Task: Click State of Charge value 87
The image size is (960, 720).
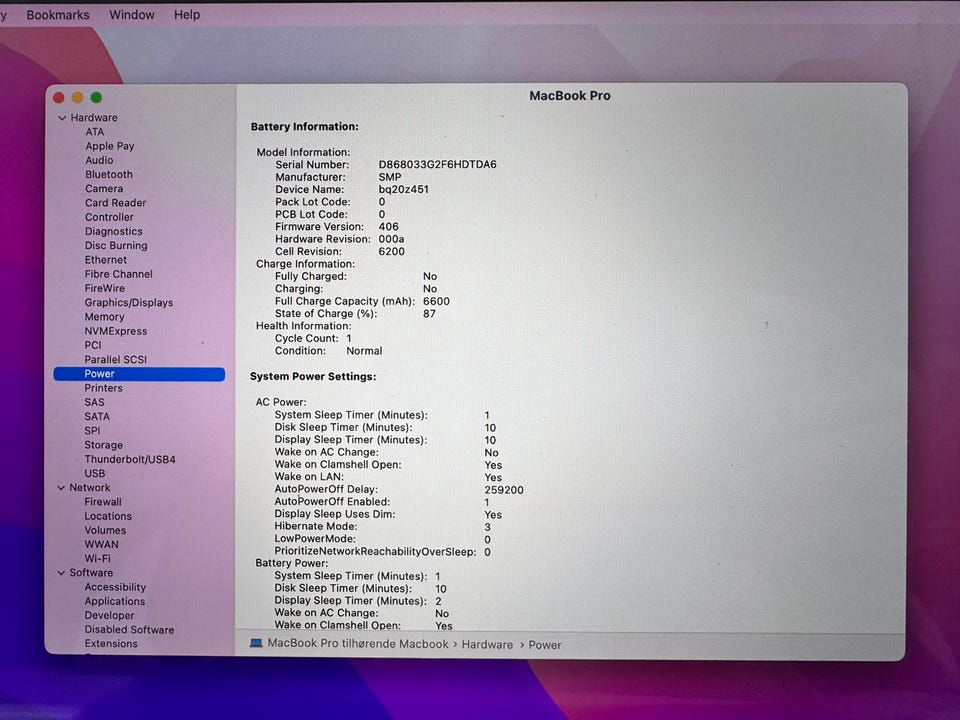Action: click(429, 313)
